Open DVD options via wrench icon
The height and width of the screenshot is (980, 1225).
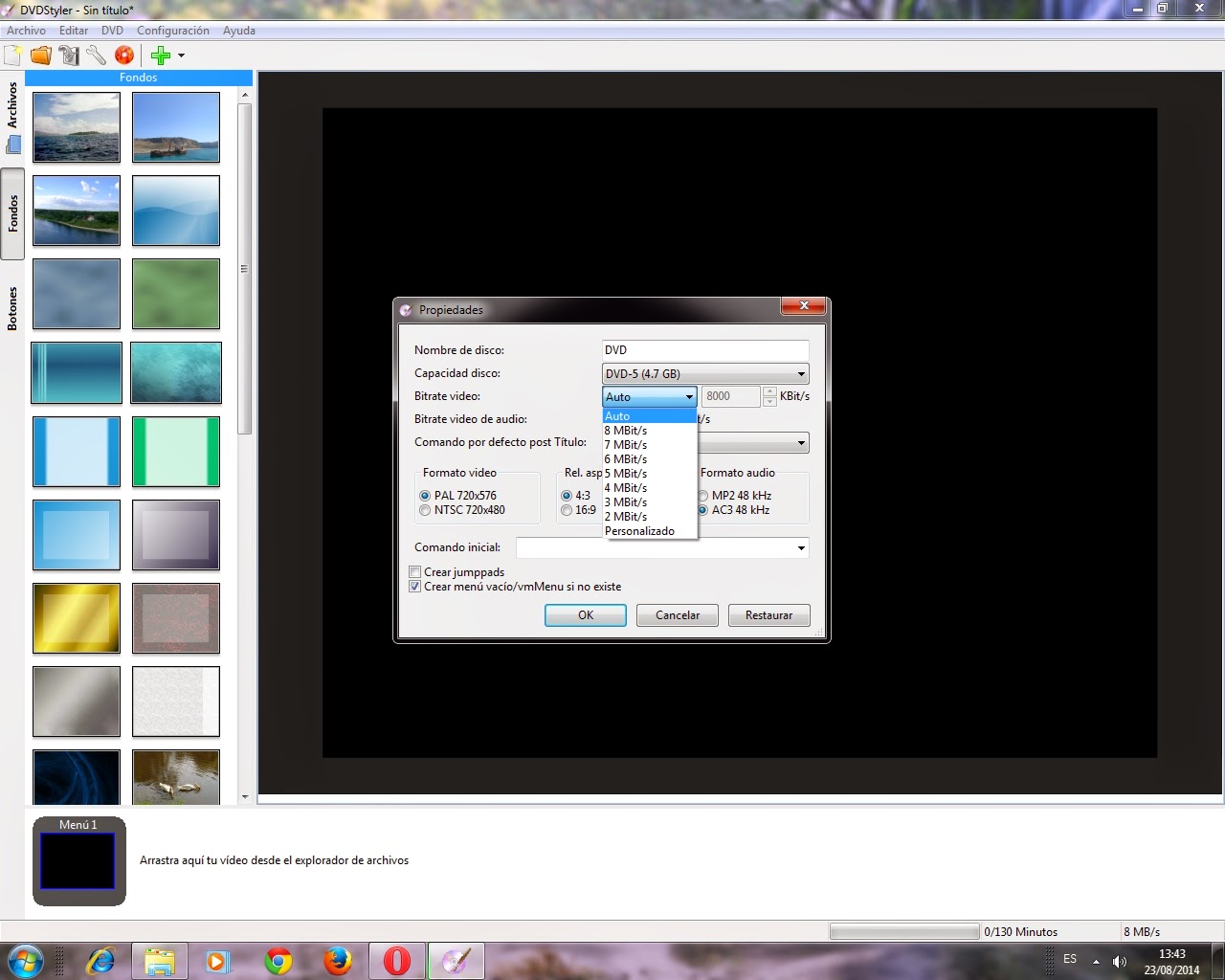click(x=97, y=56)
